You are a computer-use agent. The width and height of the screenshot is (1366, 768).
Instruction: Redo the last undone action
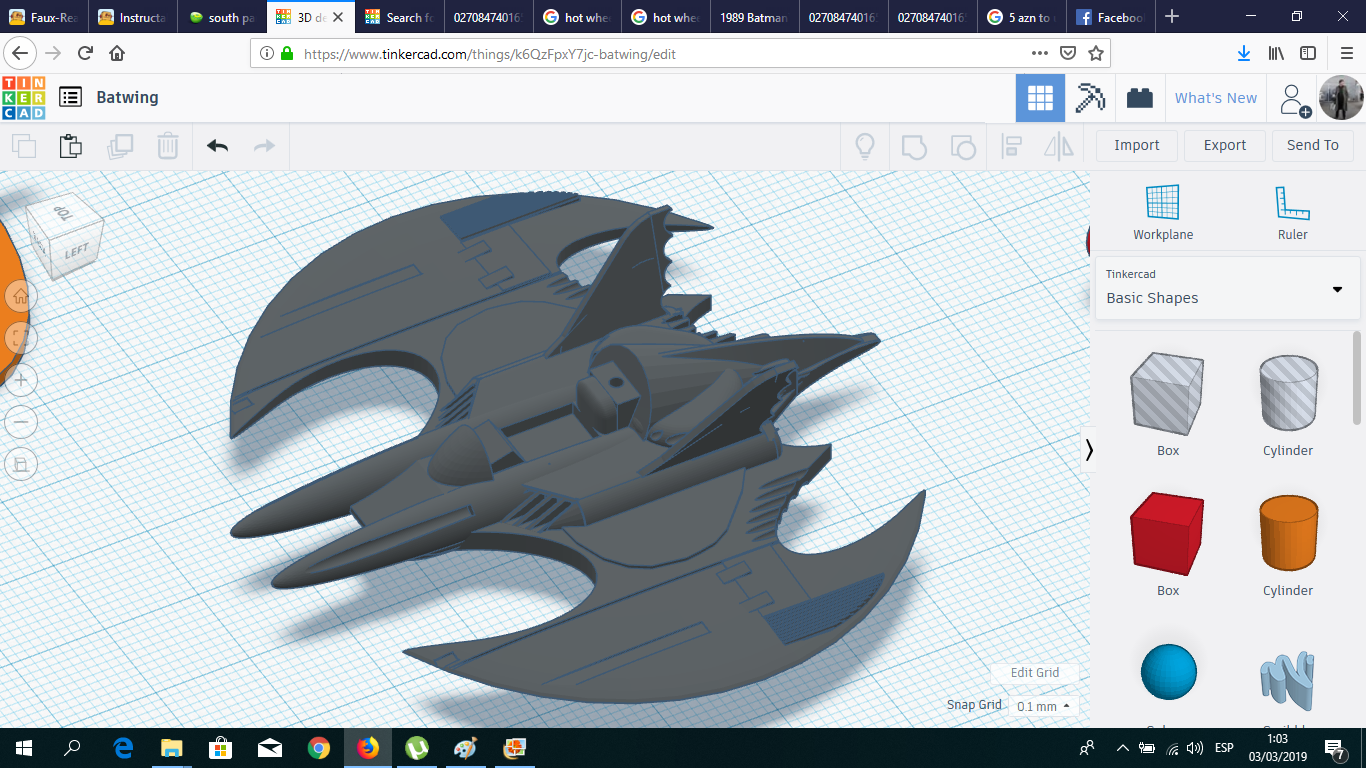click(264, 146)
